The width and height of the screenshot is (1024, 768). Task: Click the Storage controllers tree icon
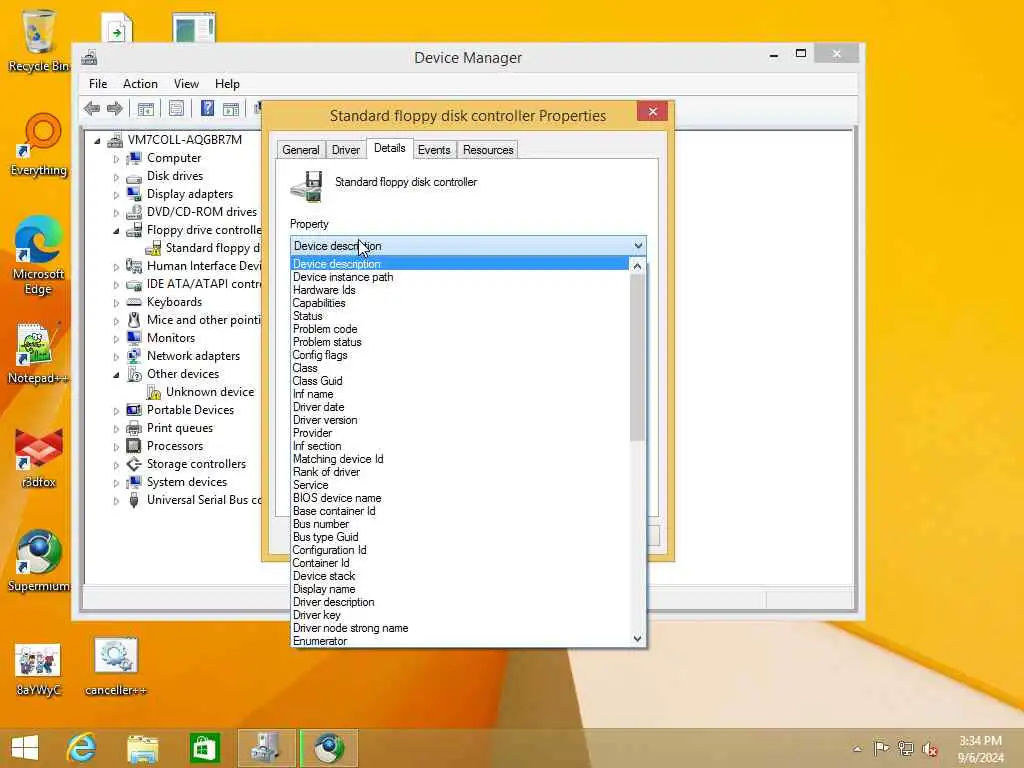coord(134,464)
